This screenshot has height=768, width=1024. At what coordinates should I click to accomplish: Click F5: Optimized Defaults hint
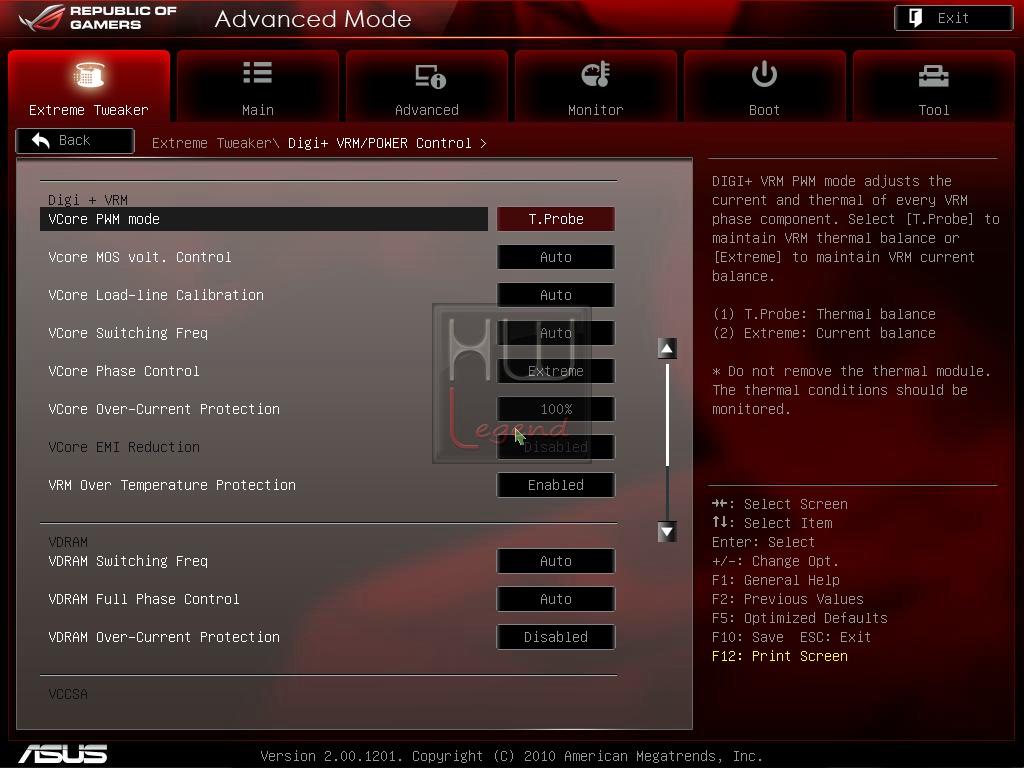pos(800,618)
